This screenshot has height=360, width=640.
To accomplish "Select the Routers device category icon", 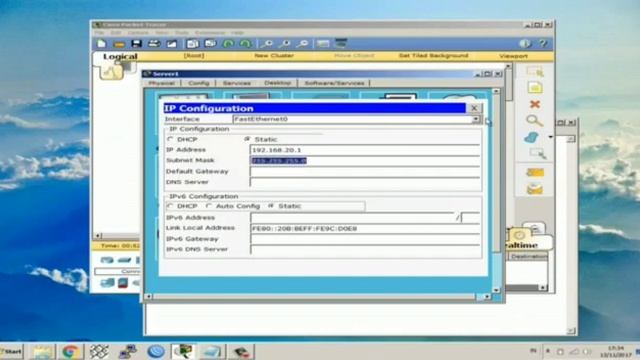I will 107,260.
